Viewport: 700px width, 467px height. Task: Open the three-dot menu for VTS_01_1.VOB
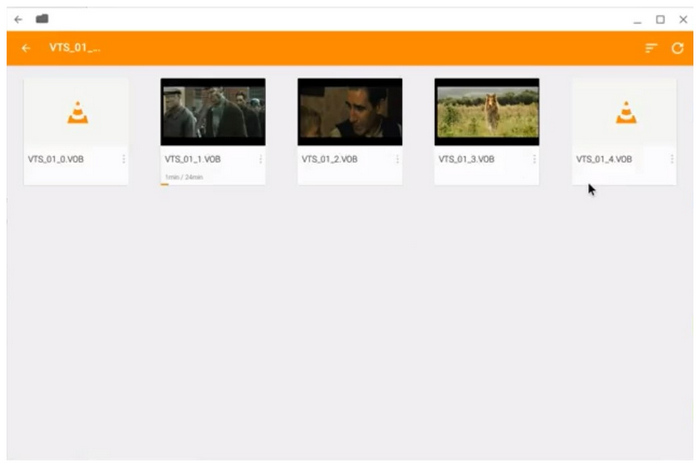tap(261, 159)
